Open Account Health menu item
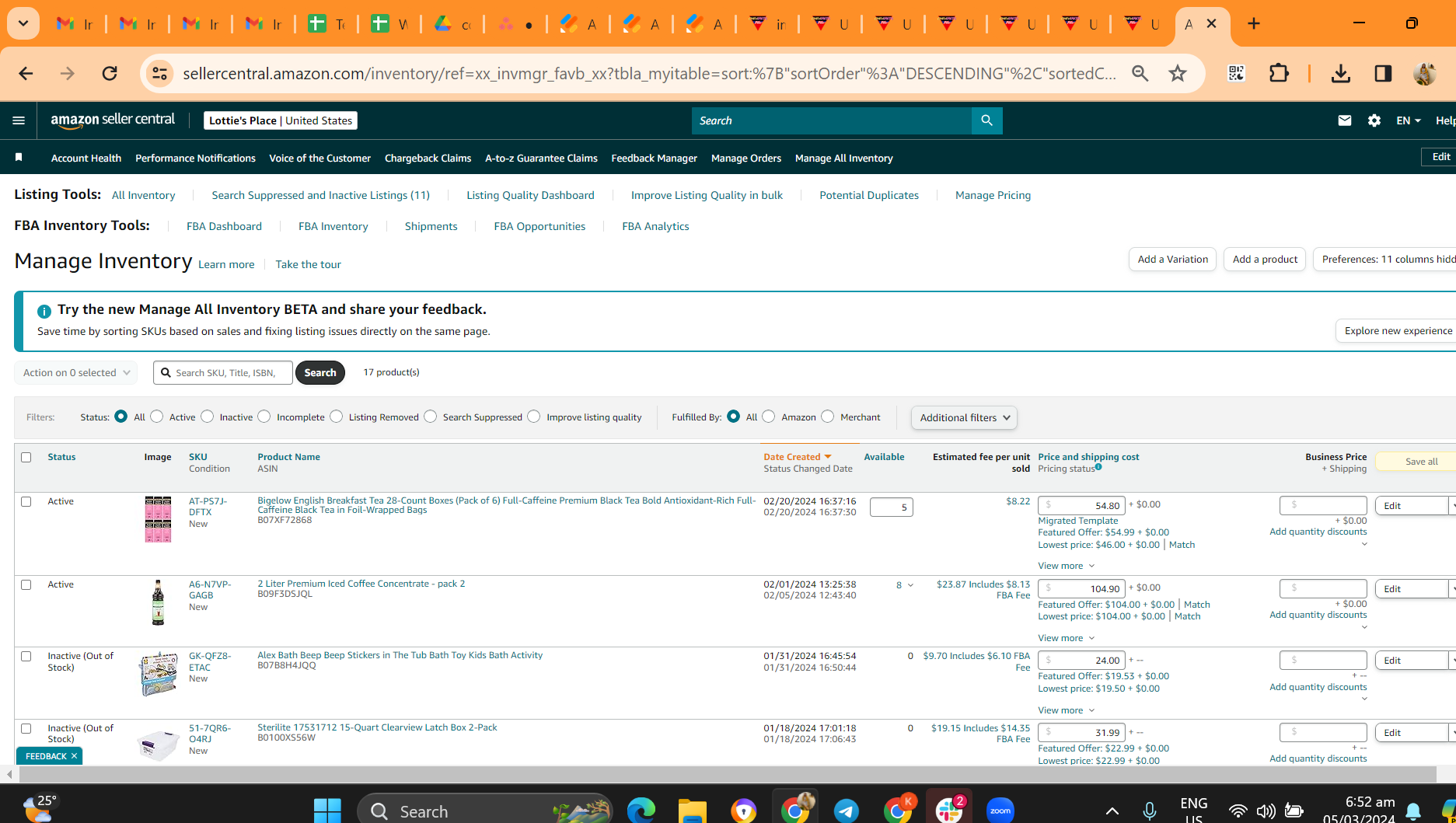Image resolution: width=1456 pixels, height=823 pixels. click(86, 158)
